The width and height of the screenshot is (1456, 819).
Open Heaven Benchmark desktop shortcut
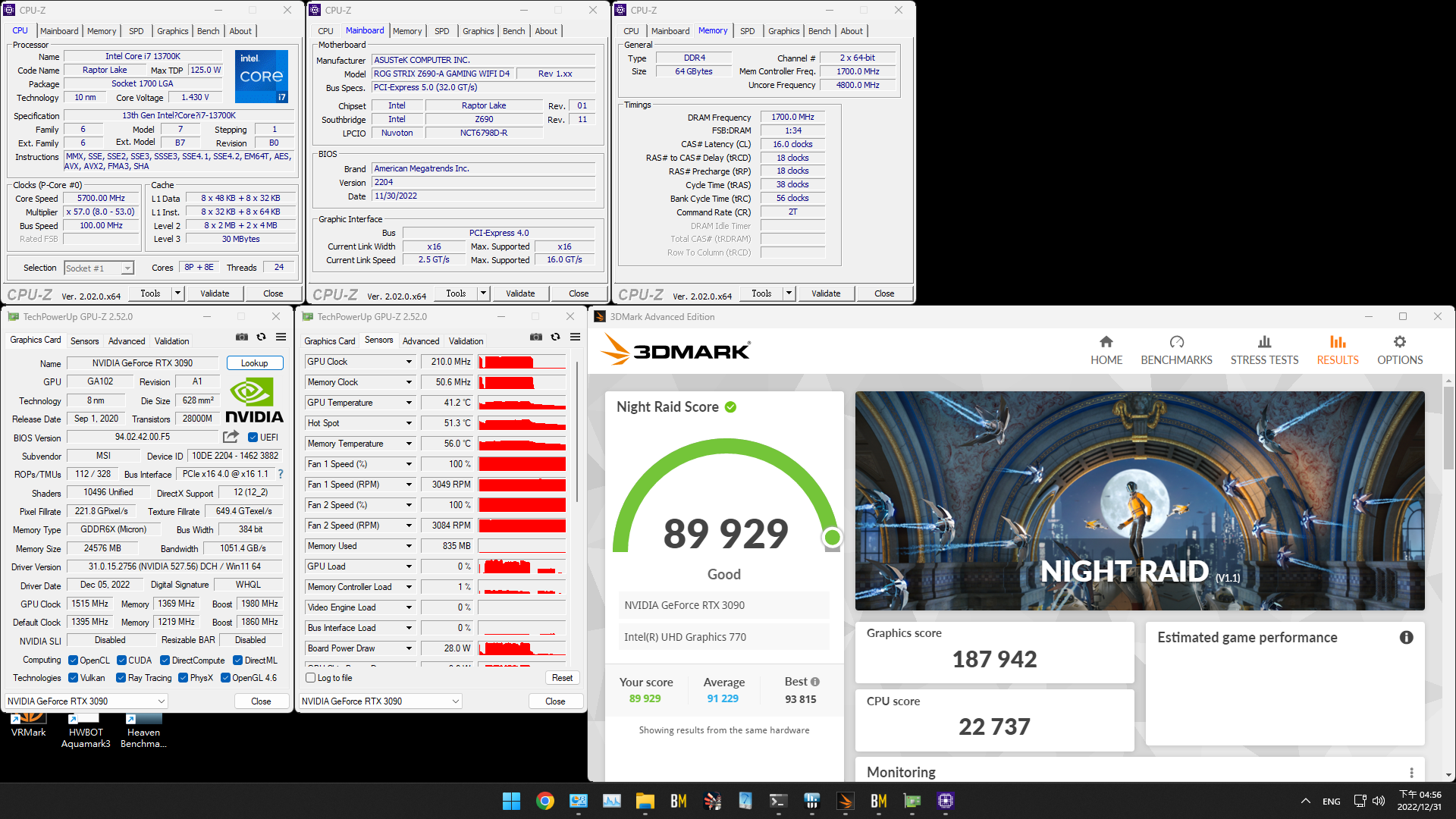coord(143,732)
